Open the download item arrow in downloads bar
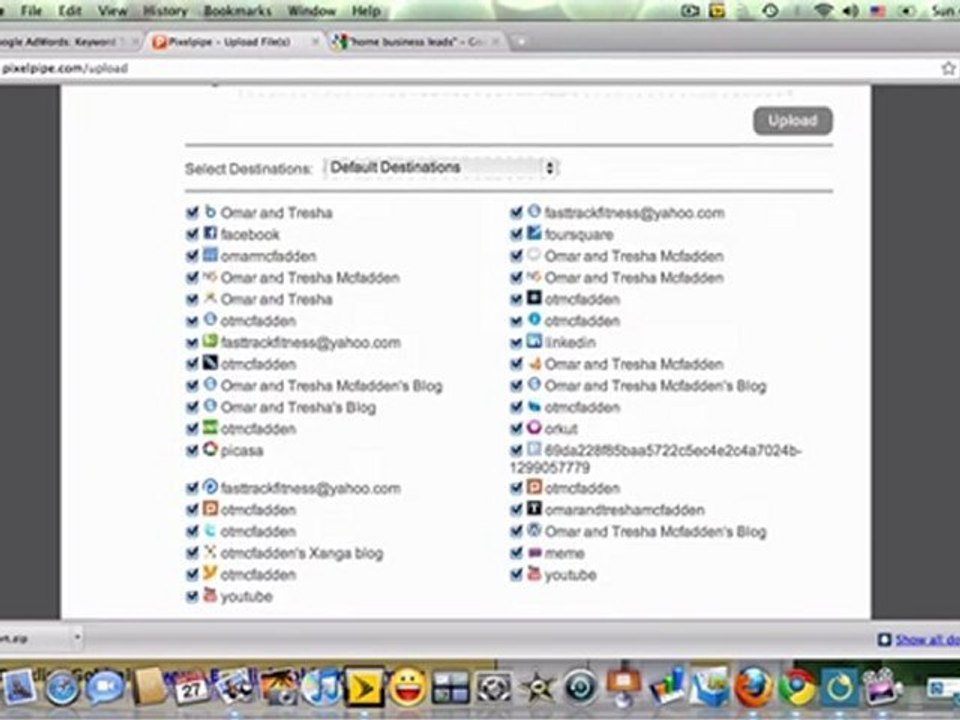Image resolution: width=960 pixels, height=720 pixels. point(77,638)
